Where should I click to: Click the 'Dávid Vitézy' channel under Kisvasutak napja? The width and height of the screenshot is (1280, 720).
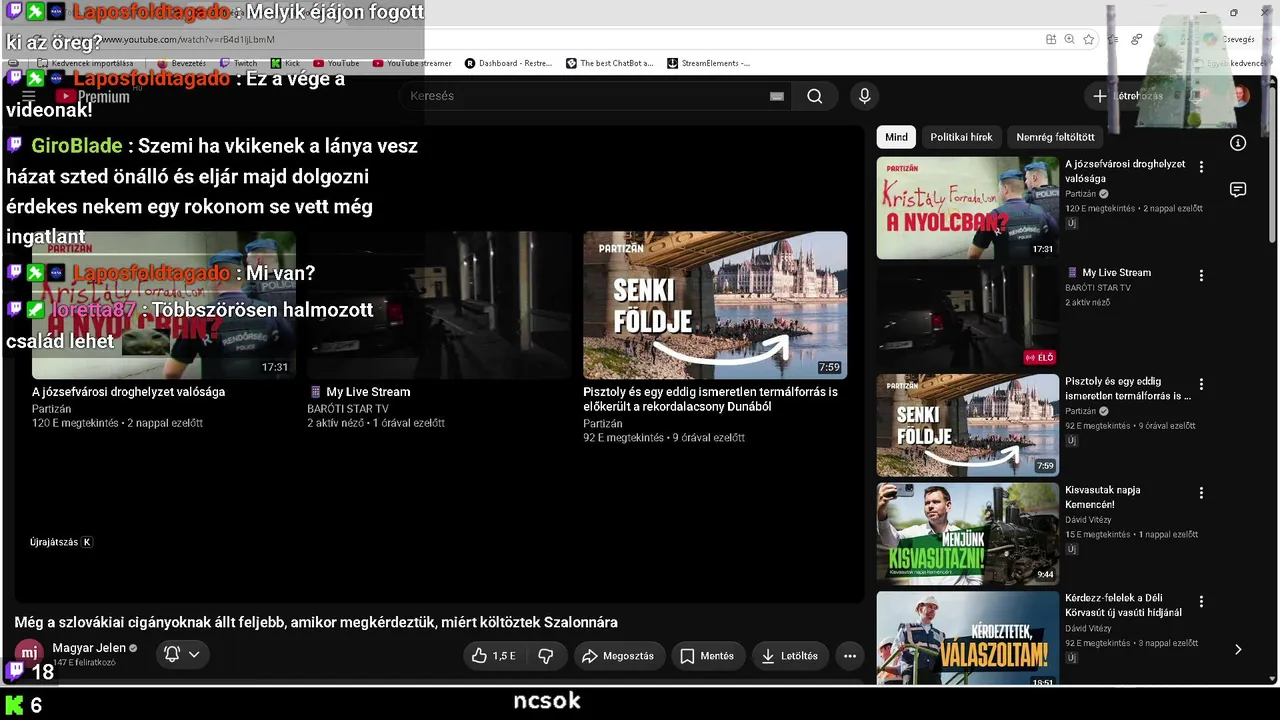pos(1088,520)
